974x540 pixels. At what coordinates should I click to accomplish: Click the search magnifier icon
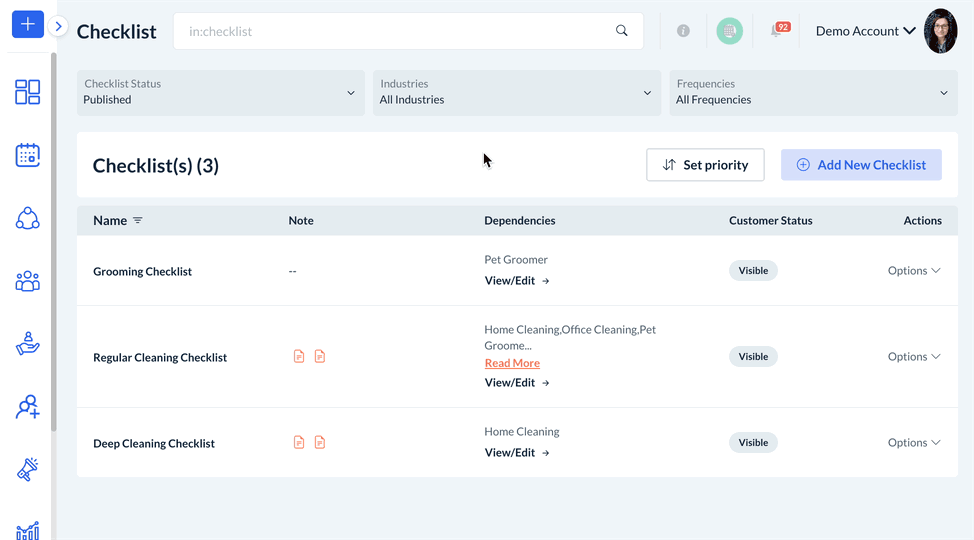622,31
